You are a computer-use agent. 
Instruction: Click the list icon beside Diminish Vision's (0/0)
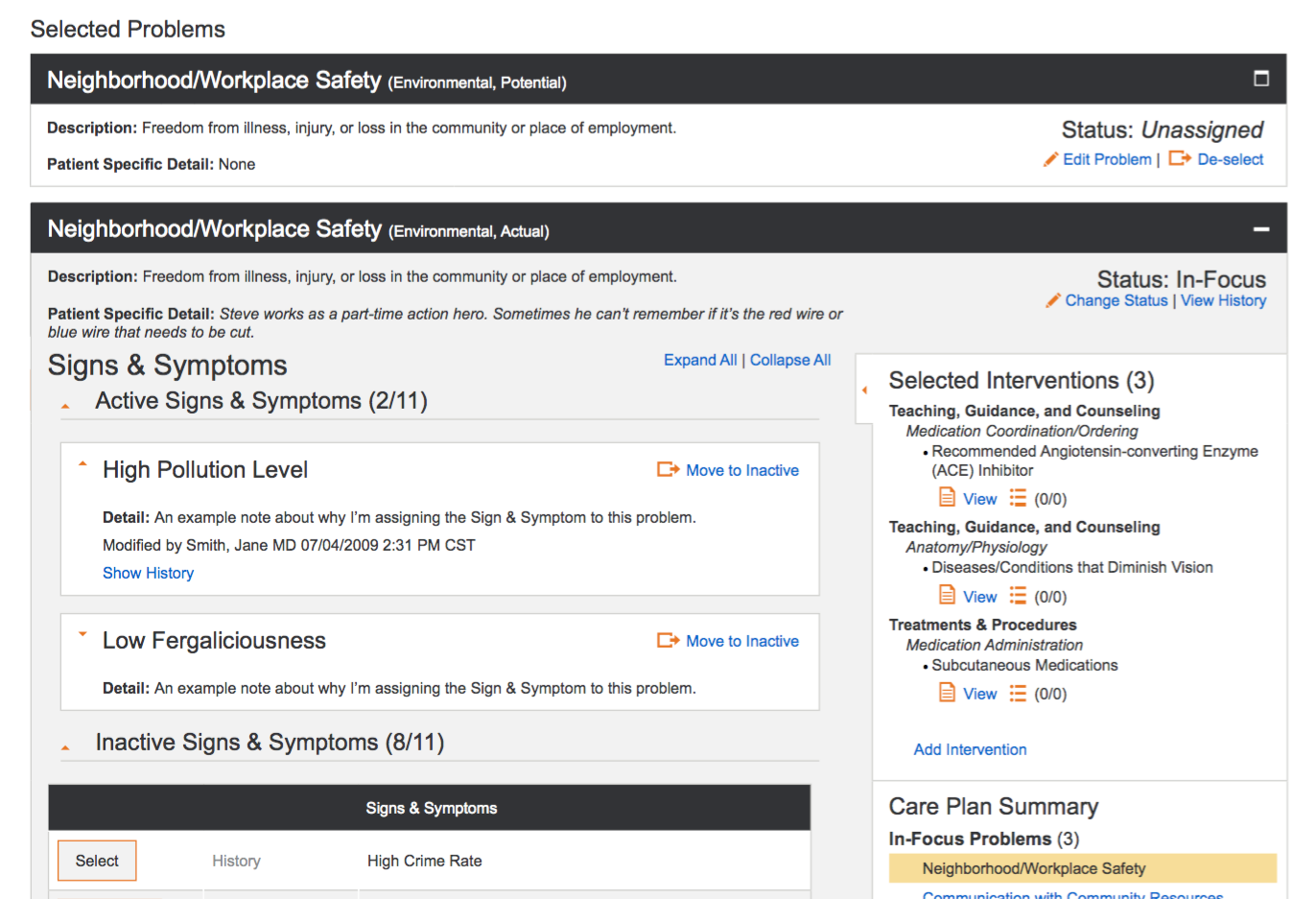[x=1017, y=596]
